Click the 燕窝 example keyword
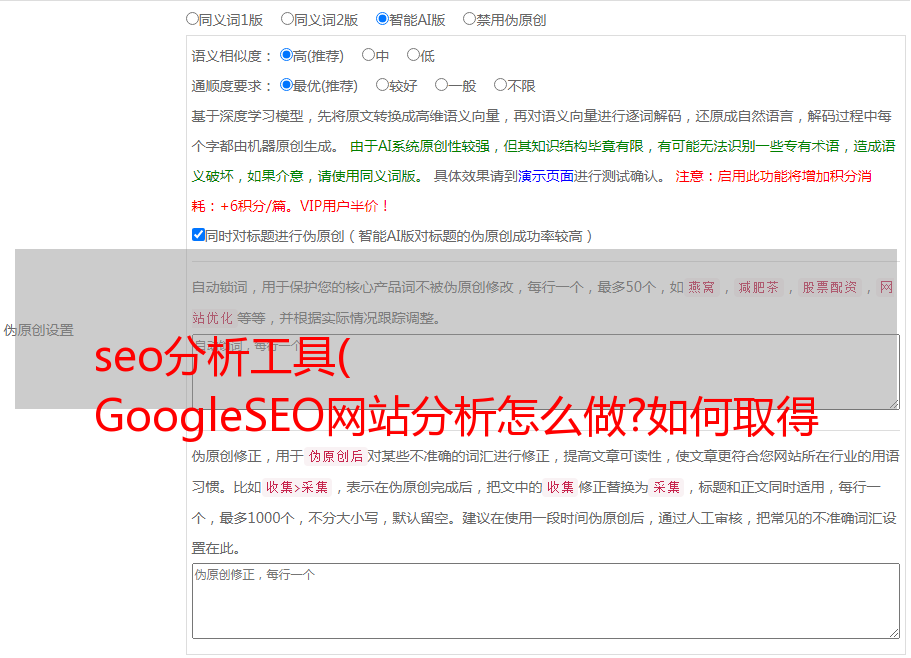 coord(702,287)
